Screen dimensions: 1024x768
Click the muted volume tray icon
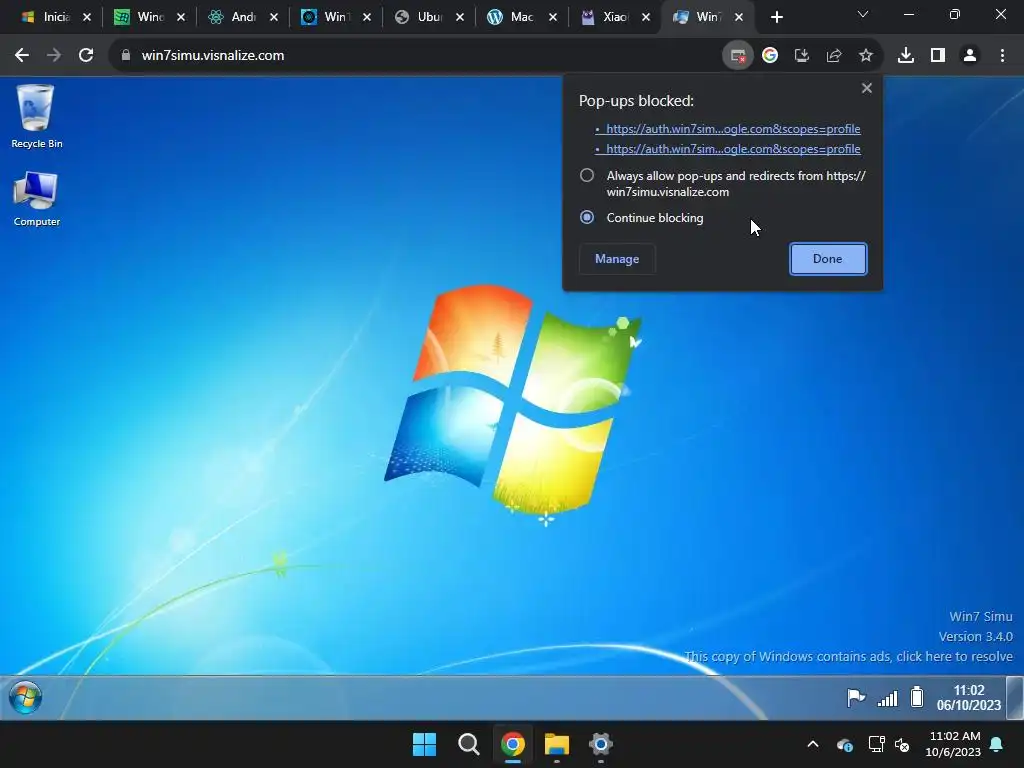[x=903, y=744]
